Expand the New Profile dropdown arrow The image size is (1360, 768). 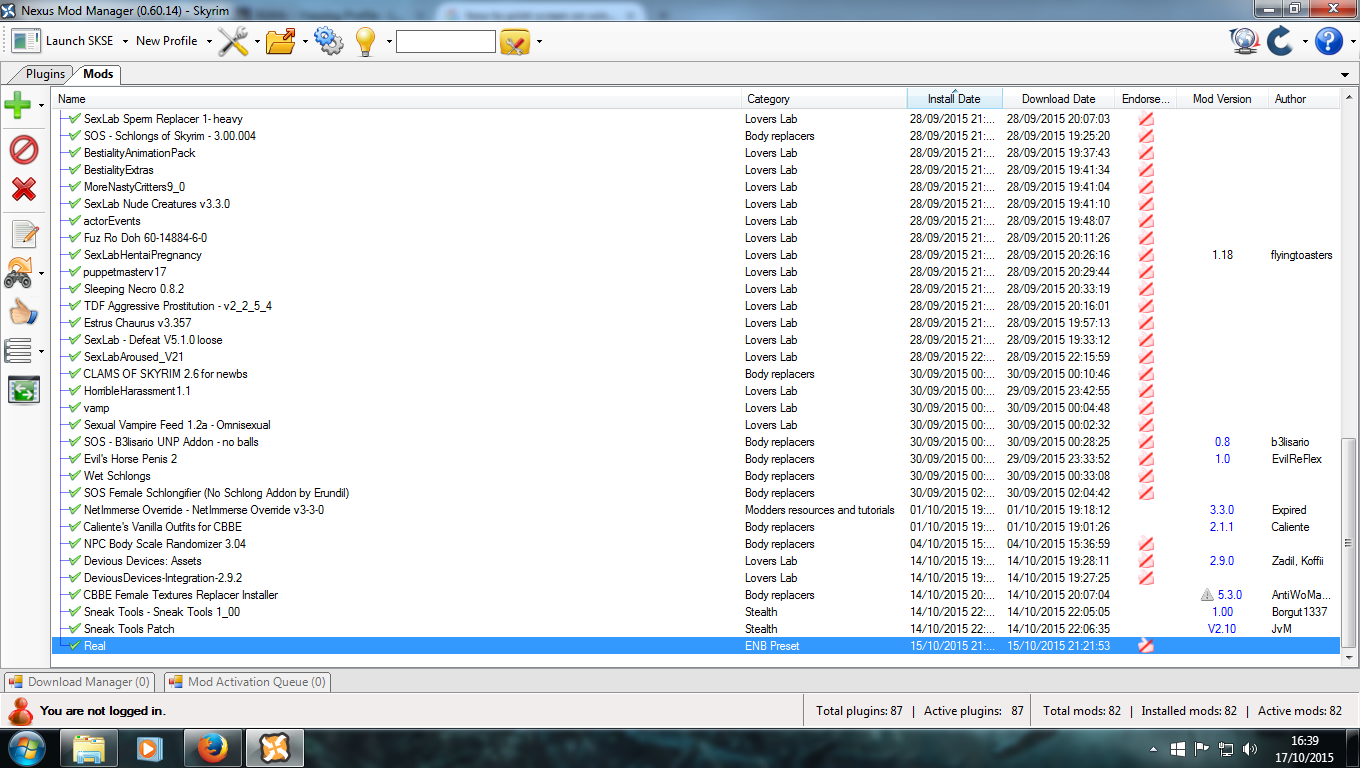click(x=209, y=42)
